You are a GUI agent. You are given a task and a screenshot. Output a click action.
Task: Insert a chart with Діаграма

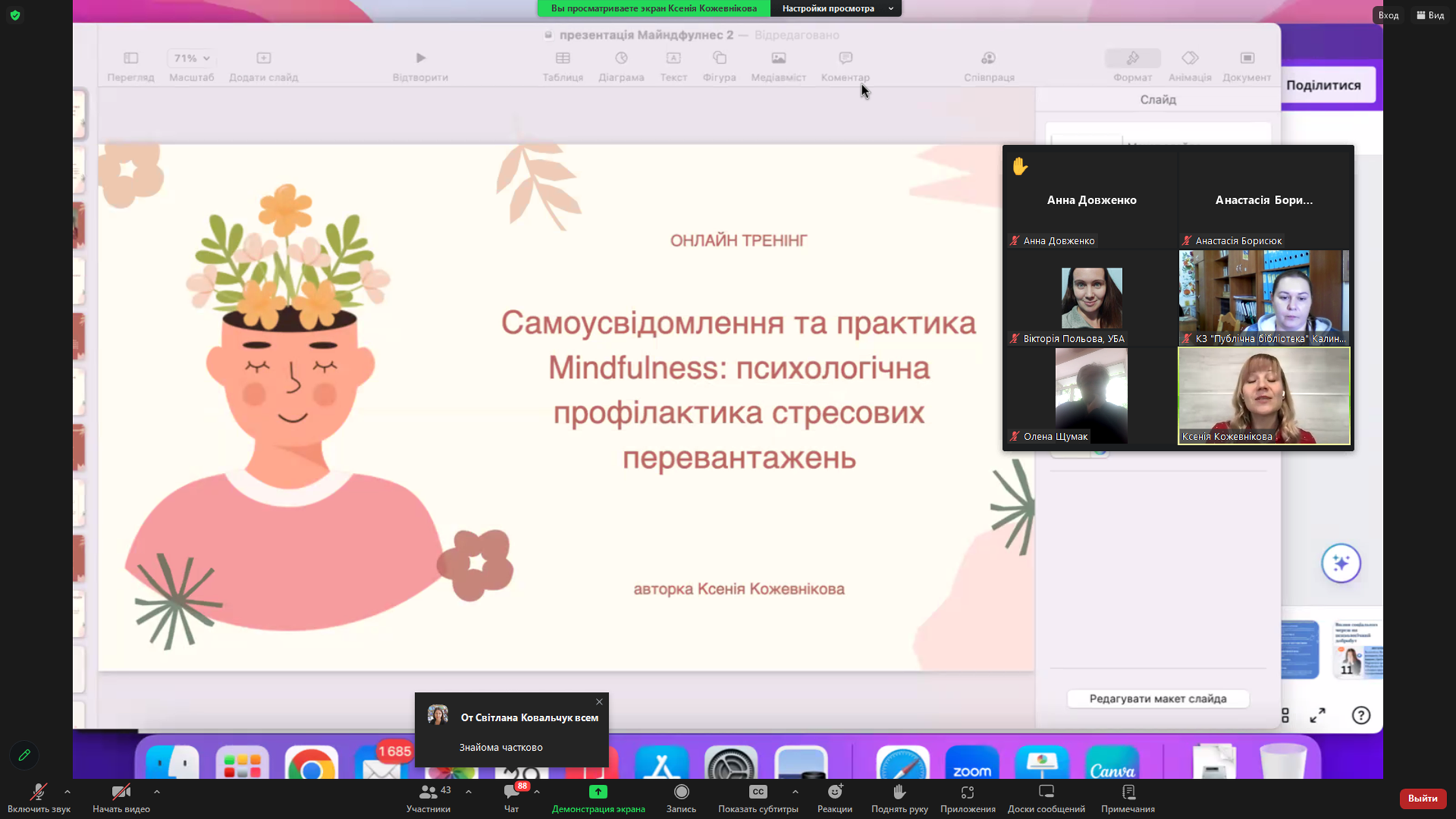click(621, 66)
